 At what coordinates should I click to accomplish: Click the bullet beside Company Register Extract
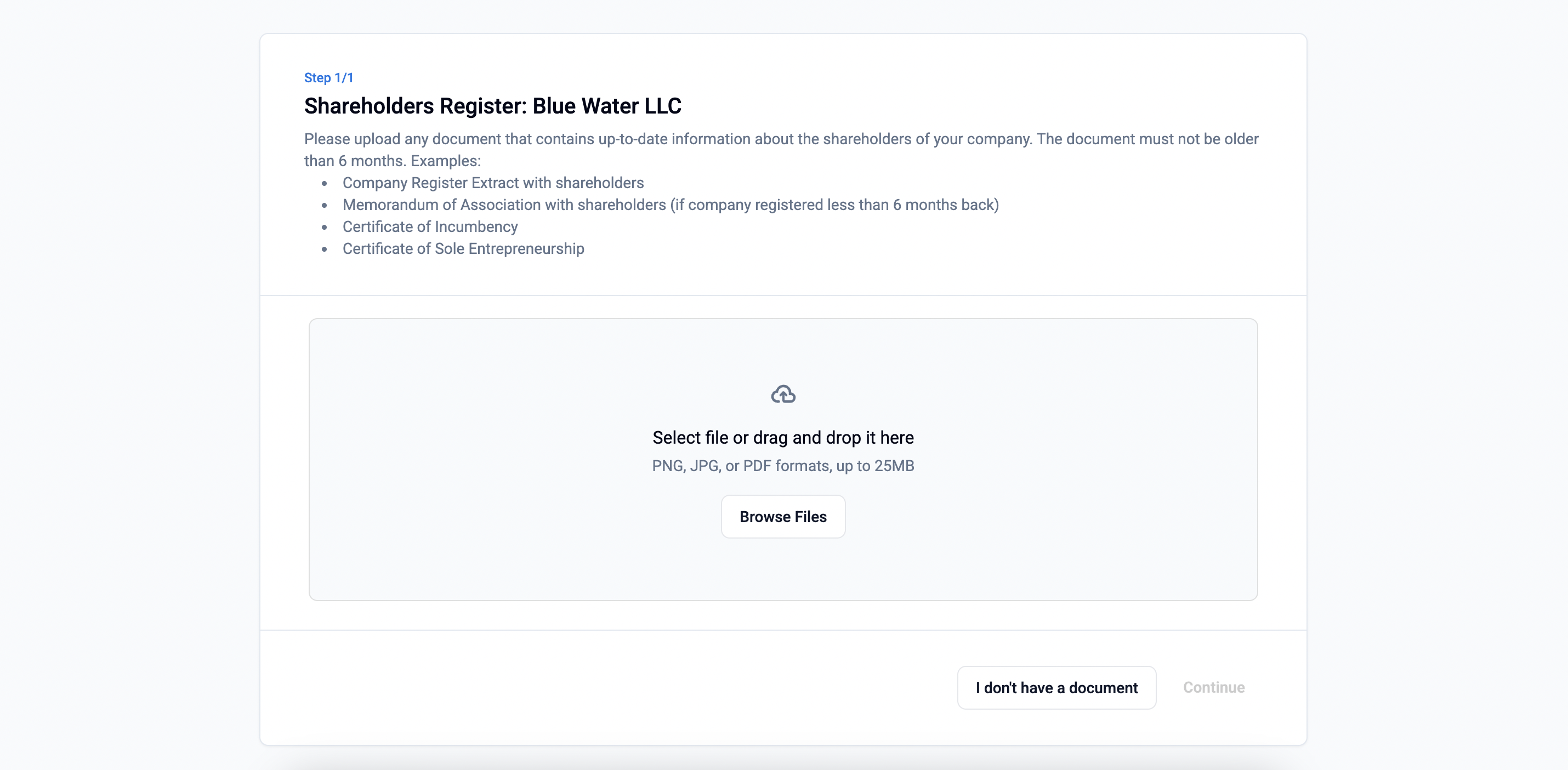pyautogui.click(x=325, y=183)
